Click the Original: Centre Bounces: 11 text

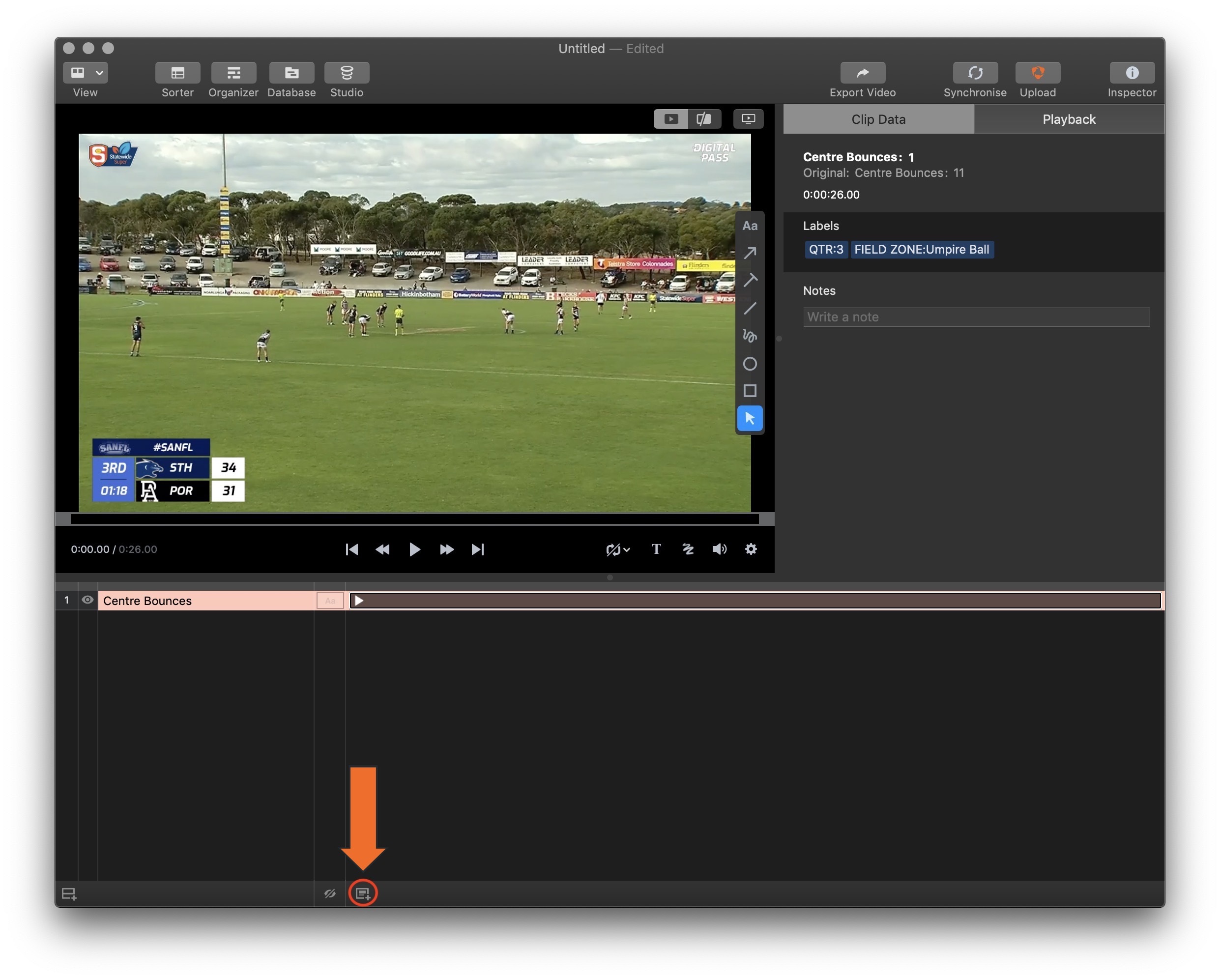(883, 173)
